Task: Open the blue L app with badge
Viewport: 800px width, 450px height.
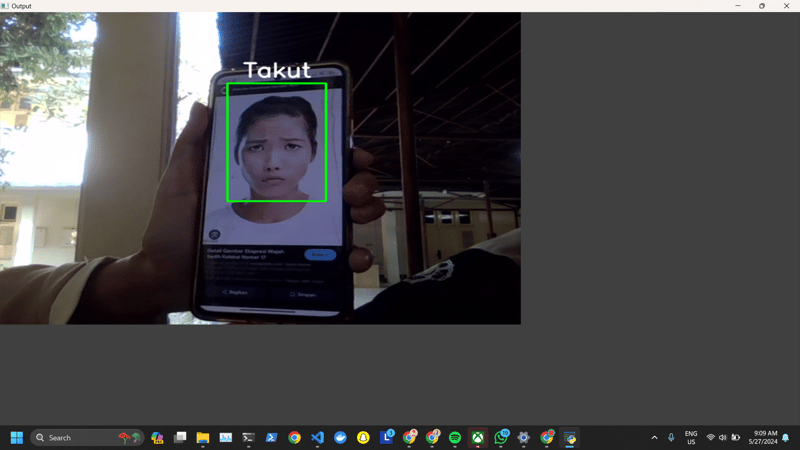Action: pyautogui.click(x=386, y=438)
